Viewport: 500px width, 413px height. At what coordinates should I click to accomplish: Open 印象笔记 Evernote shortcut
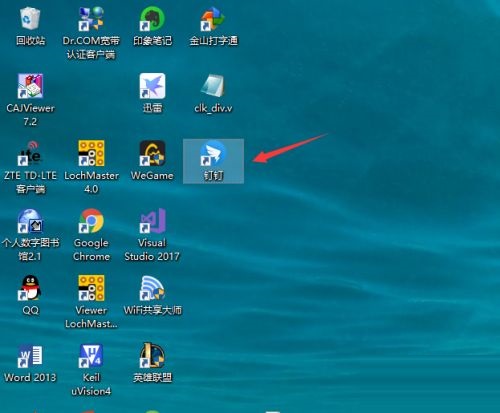point(152,19)
